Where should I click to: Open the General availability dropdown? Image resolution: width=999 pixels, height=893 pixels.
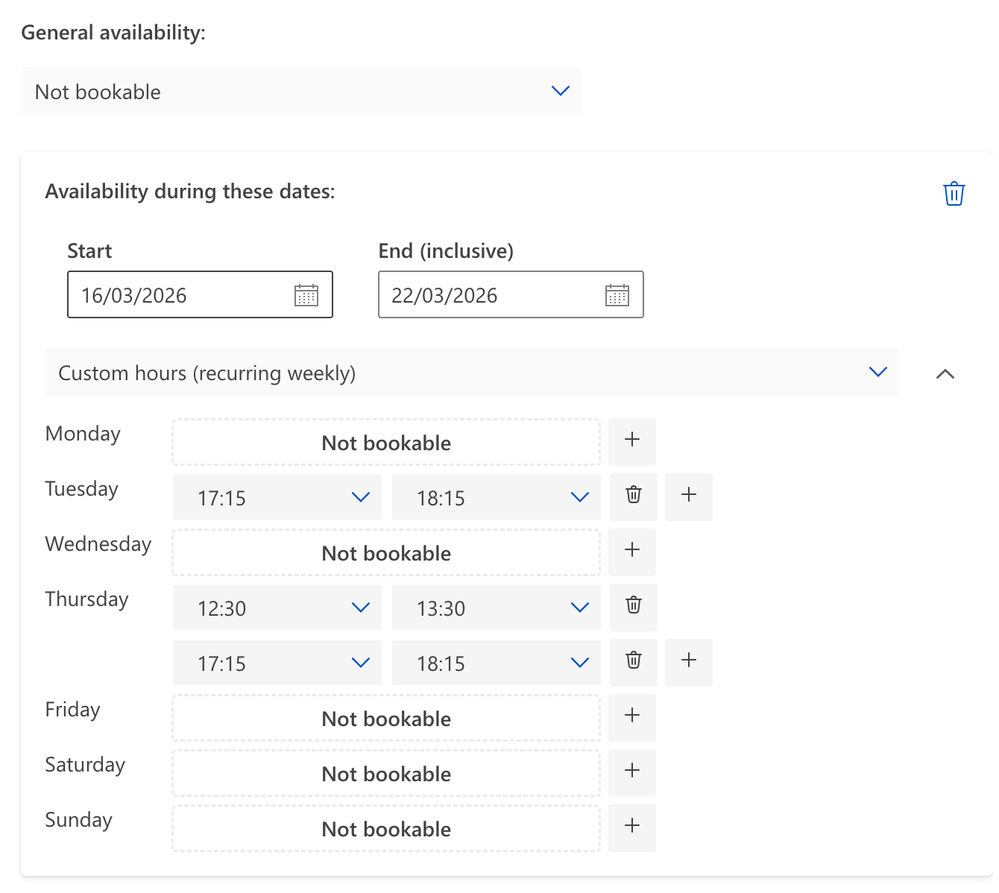[300, 91]
